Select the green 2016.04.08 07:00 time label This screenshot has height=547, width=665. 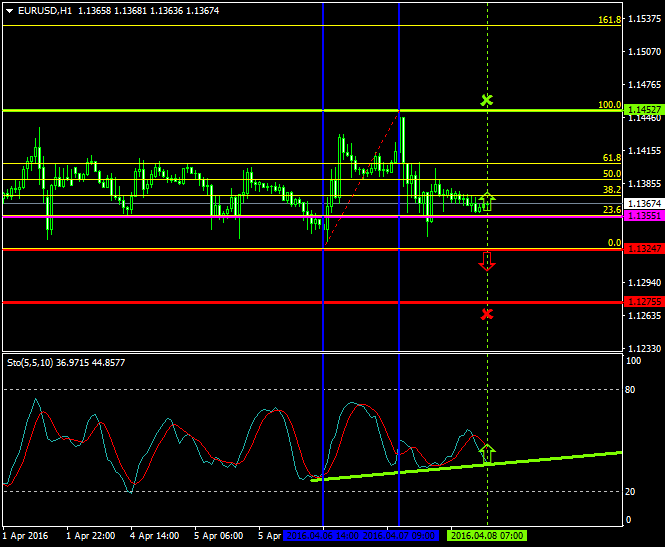coord(487,535)
